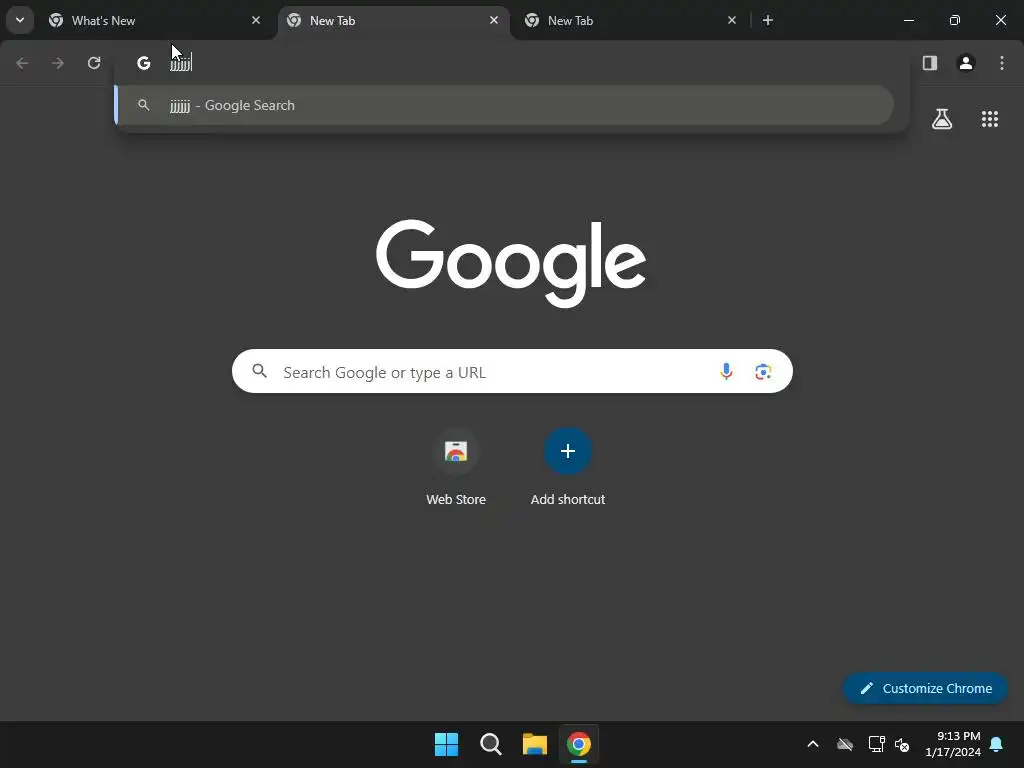Reload the page
The image size is (1024, 768).
(94, 63)
